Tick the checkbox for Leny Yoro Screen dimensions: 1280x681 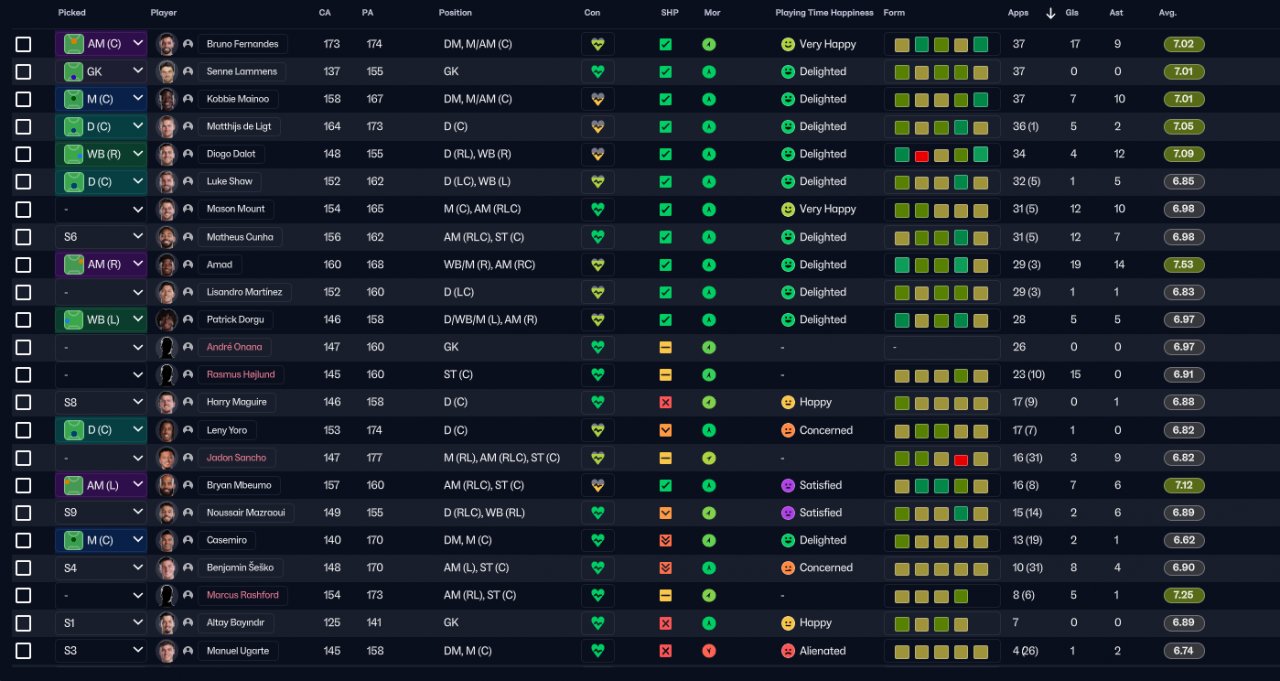tap(23, 430)
